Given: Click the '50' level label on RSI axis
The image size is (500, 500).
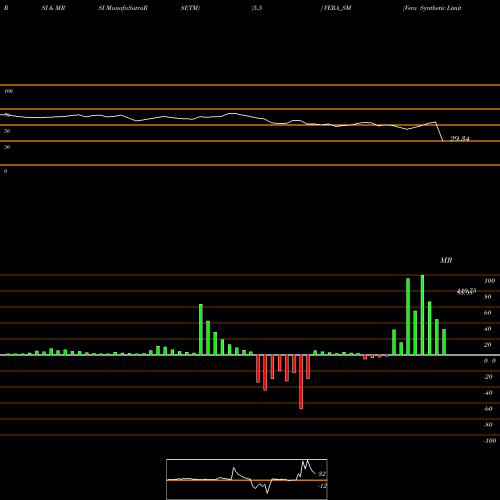Looking at the screenshot, I should point(7,131).
